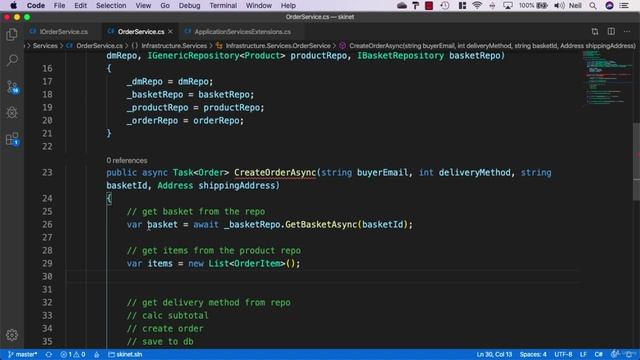Open the Terminal menu
The image size is (640, 360).
(223, 5)
